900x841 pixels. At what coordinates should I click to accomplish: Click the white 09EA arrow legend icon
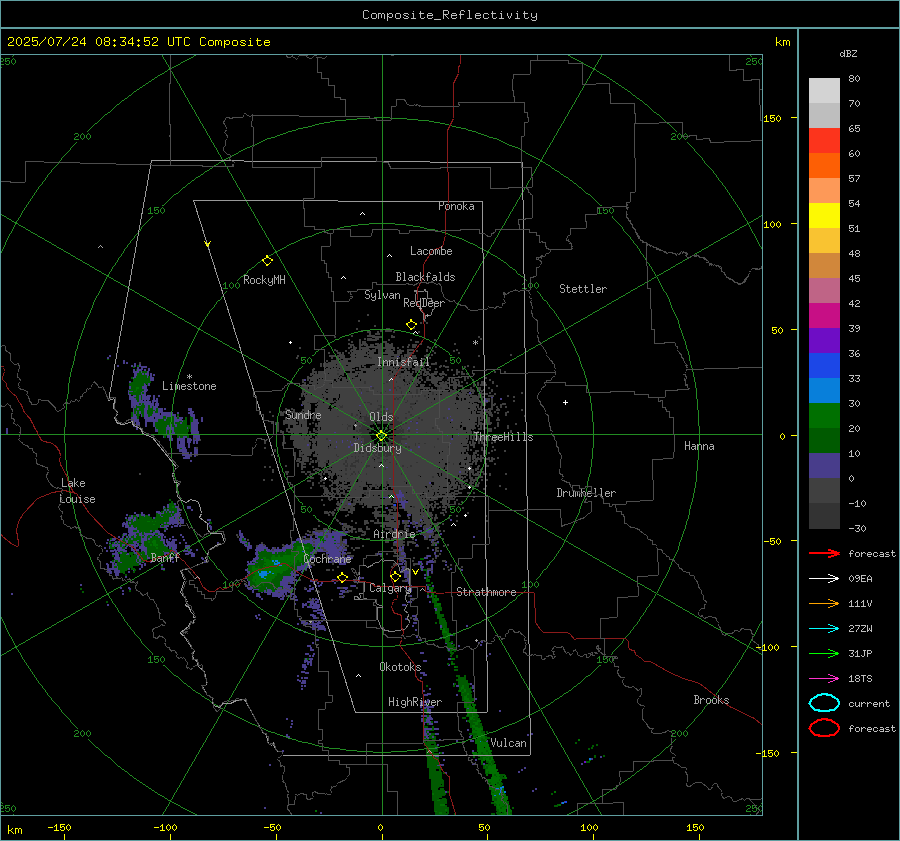pos(824,578)
